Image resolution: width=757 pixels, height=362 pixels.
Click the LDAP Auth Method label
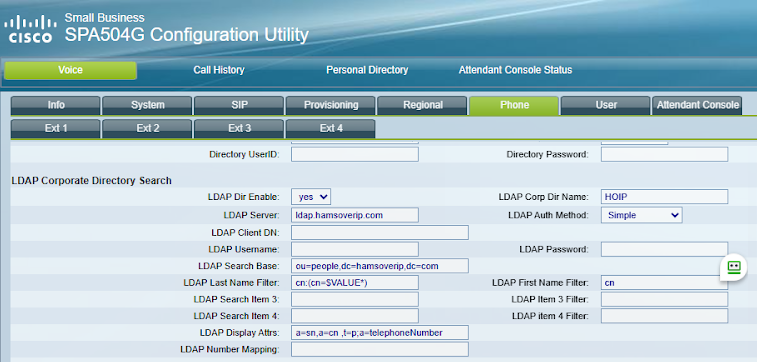pos(548,215)
